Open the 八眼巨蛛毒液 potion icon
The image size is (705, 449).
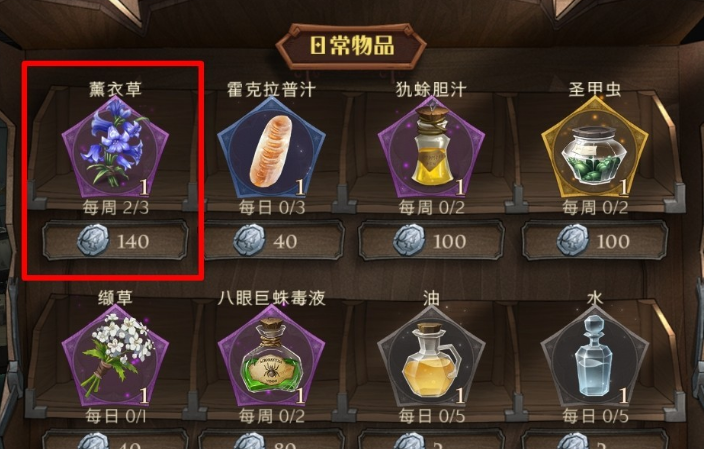(x=271, y=356)
